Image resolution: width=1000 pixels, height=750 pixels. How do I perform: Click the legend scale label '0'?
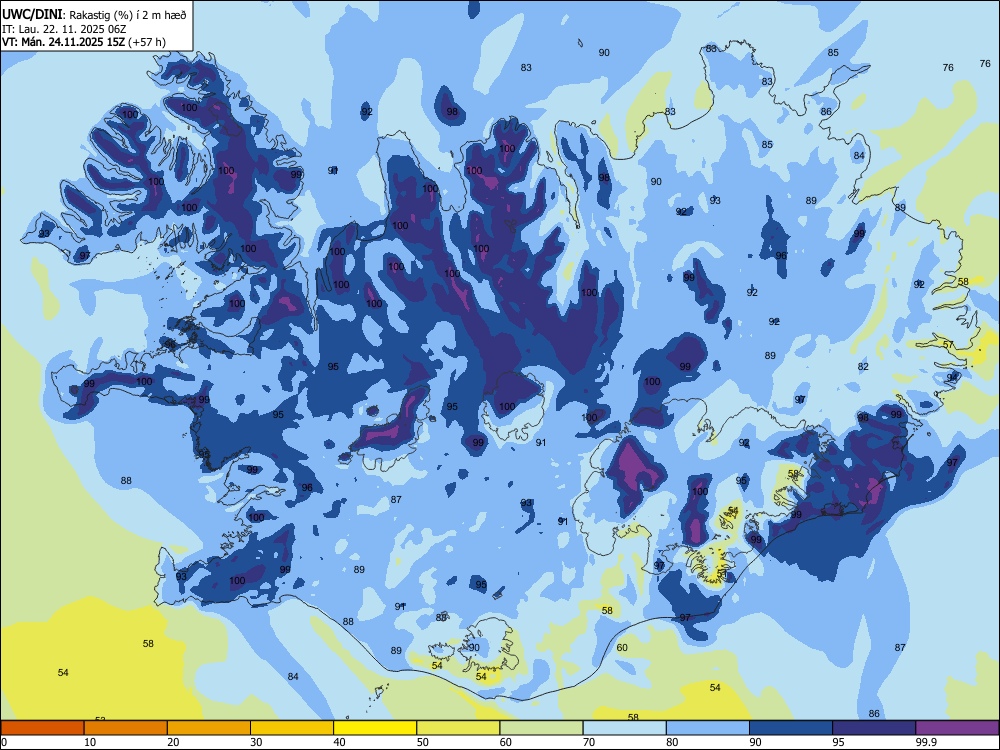pos(4,742)
